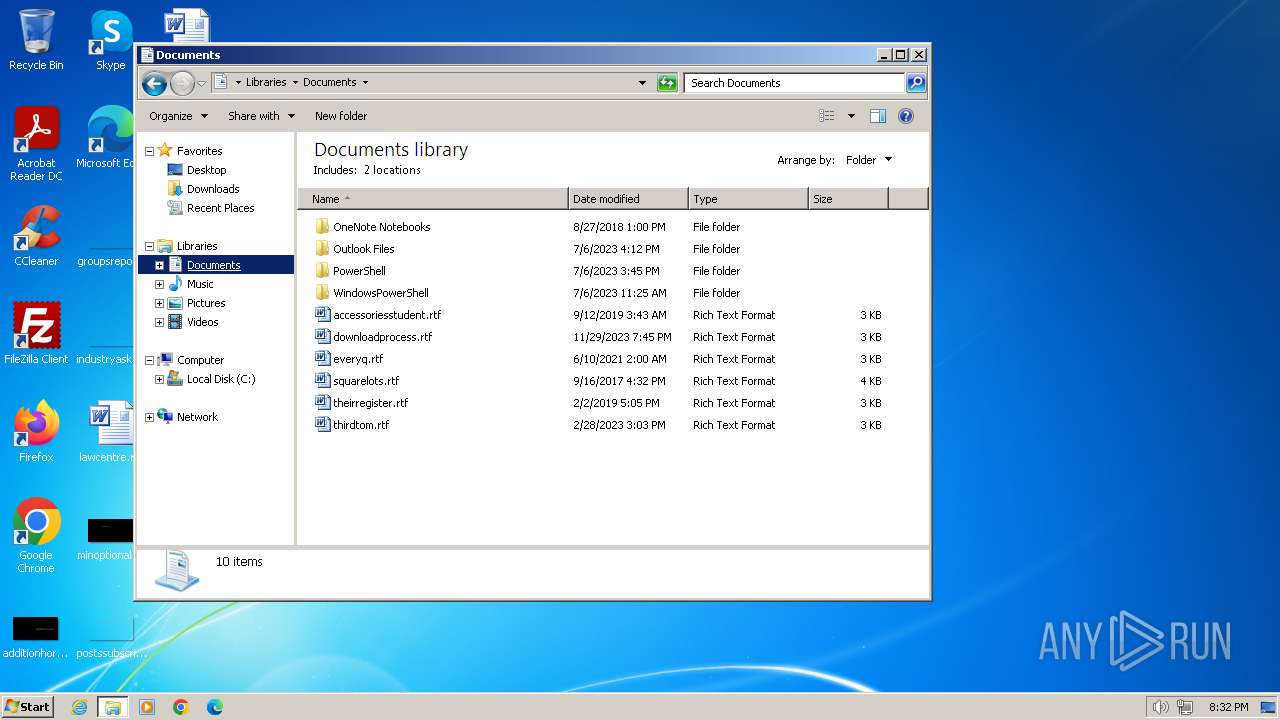The width and height of the screenshot is (1280, 720).
Task: Select the Outlook Files folder
Action: coord(363,249)
